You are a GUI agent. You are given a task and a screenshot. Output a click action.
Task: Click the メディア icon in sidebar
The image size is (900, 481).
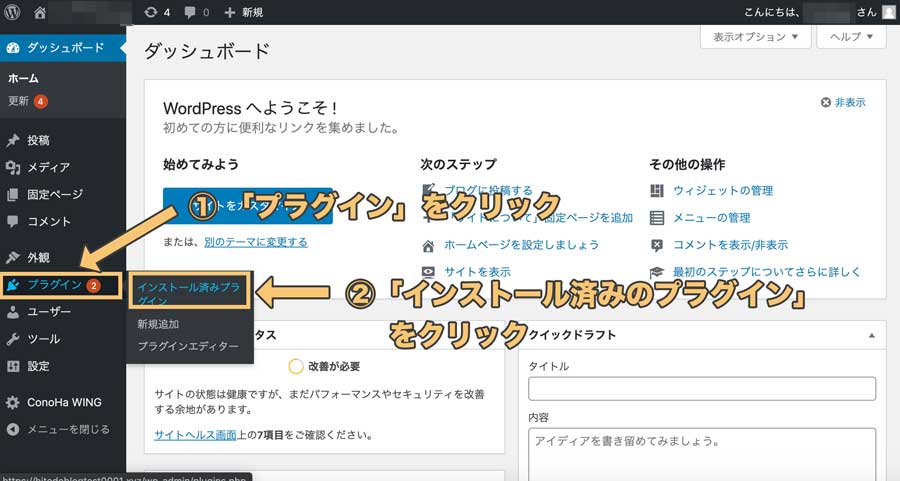[13, 167]
